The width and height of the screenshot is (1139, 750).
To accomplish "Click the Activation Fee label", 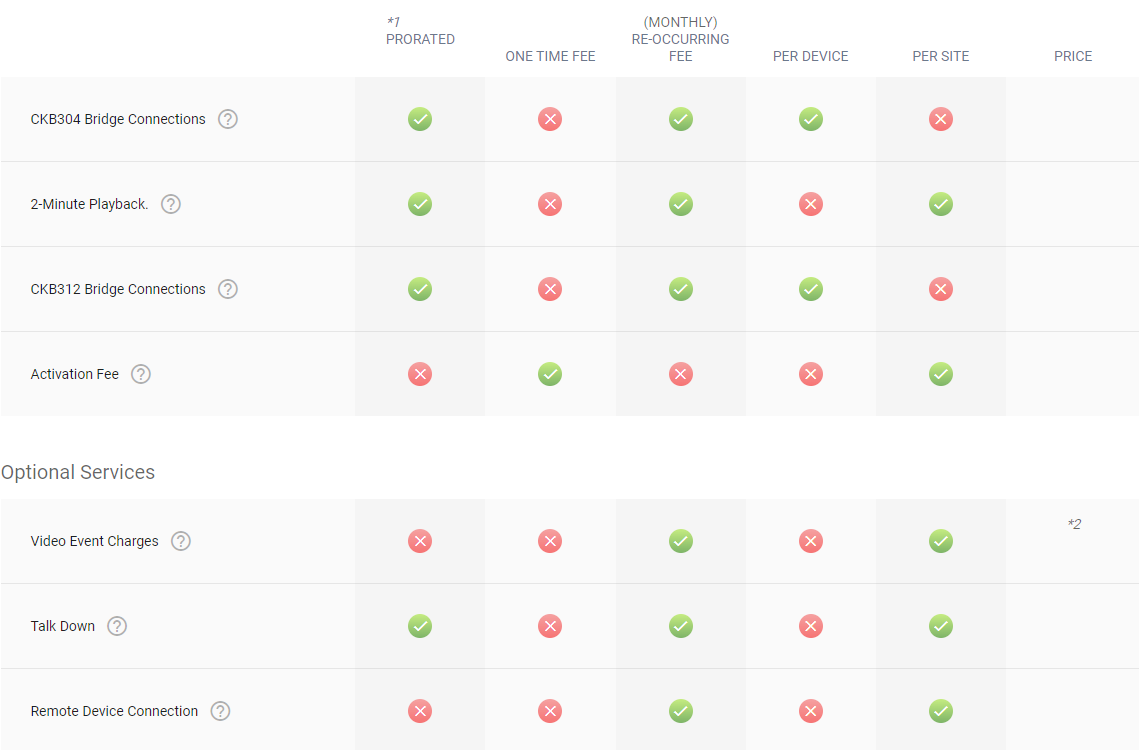I will (75, 374).
